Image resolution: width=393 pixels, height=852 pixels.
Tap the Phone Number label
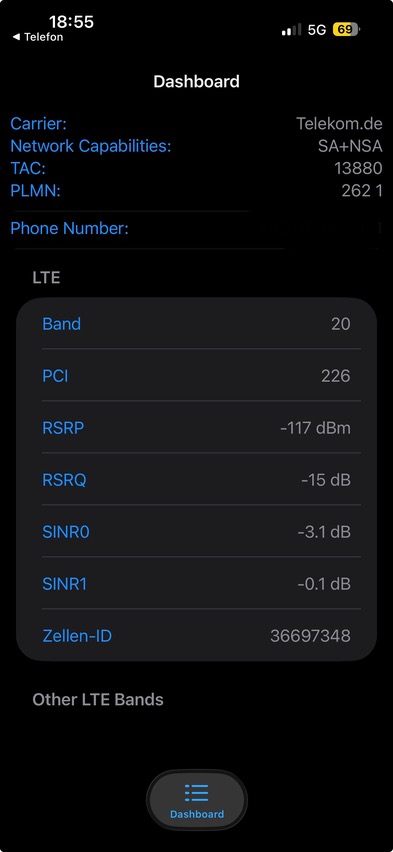70,228
